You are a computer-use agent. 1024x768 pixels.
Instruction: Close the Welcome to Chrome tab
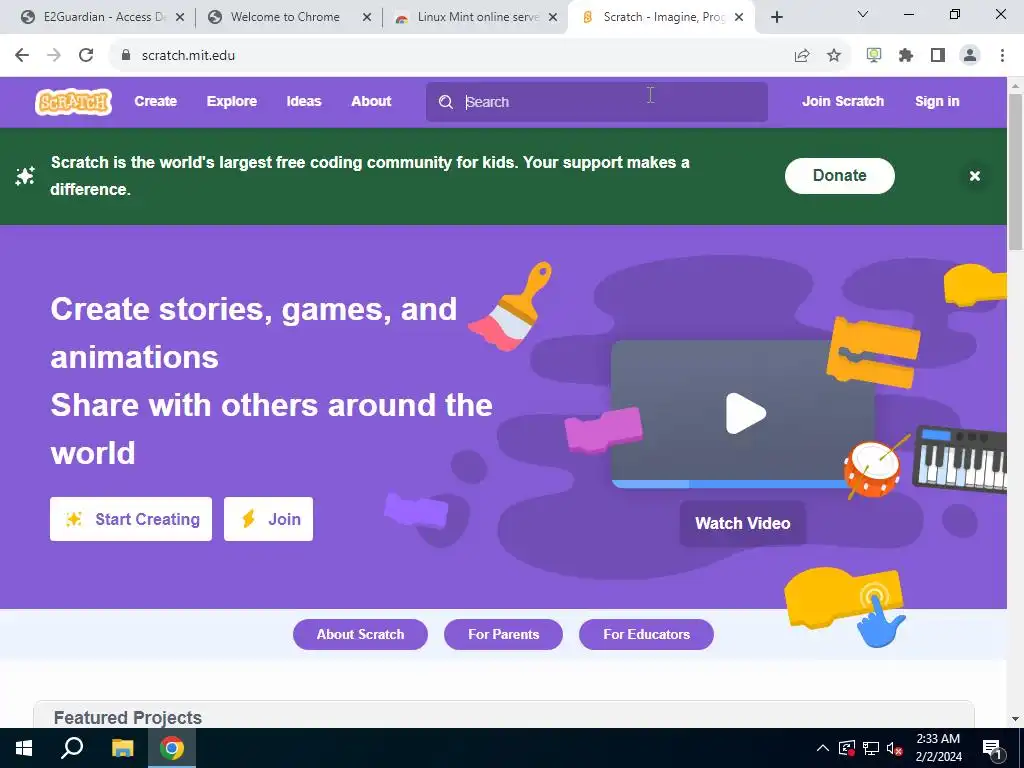[367, 17]
